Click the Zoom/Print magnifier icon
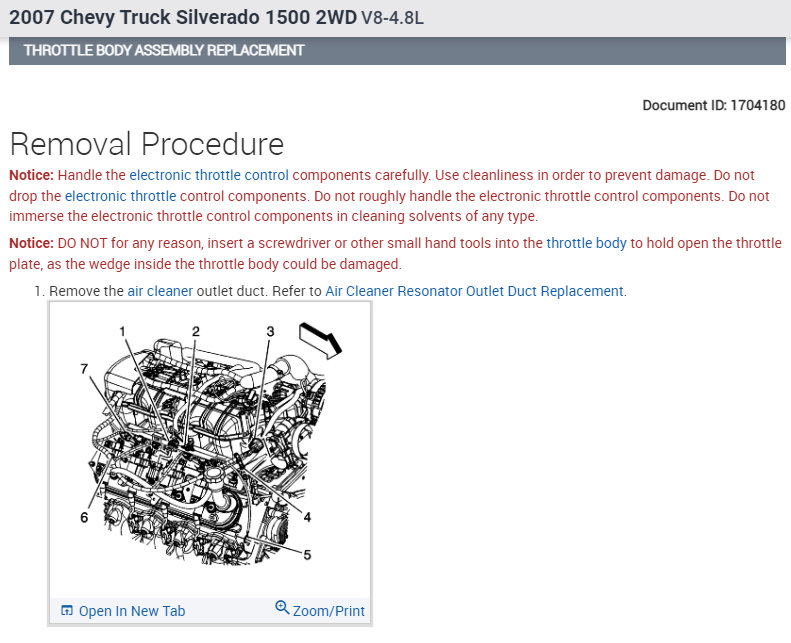Image resolution: width=791 pixels, height=643 pixels. [282, 608]
